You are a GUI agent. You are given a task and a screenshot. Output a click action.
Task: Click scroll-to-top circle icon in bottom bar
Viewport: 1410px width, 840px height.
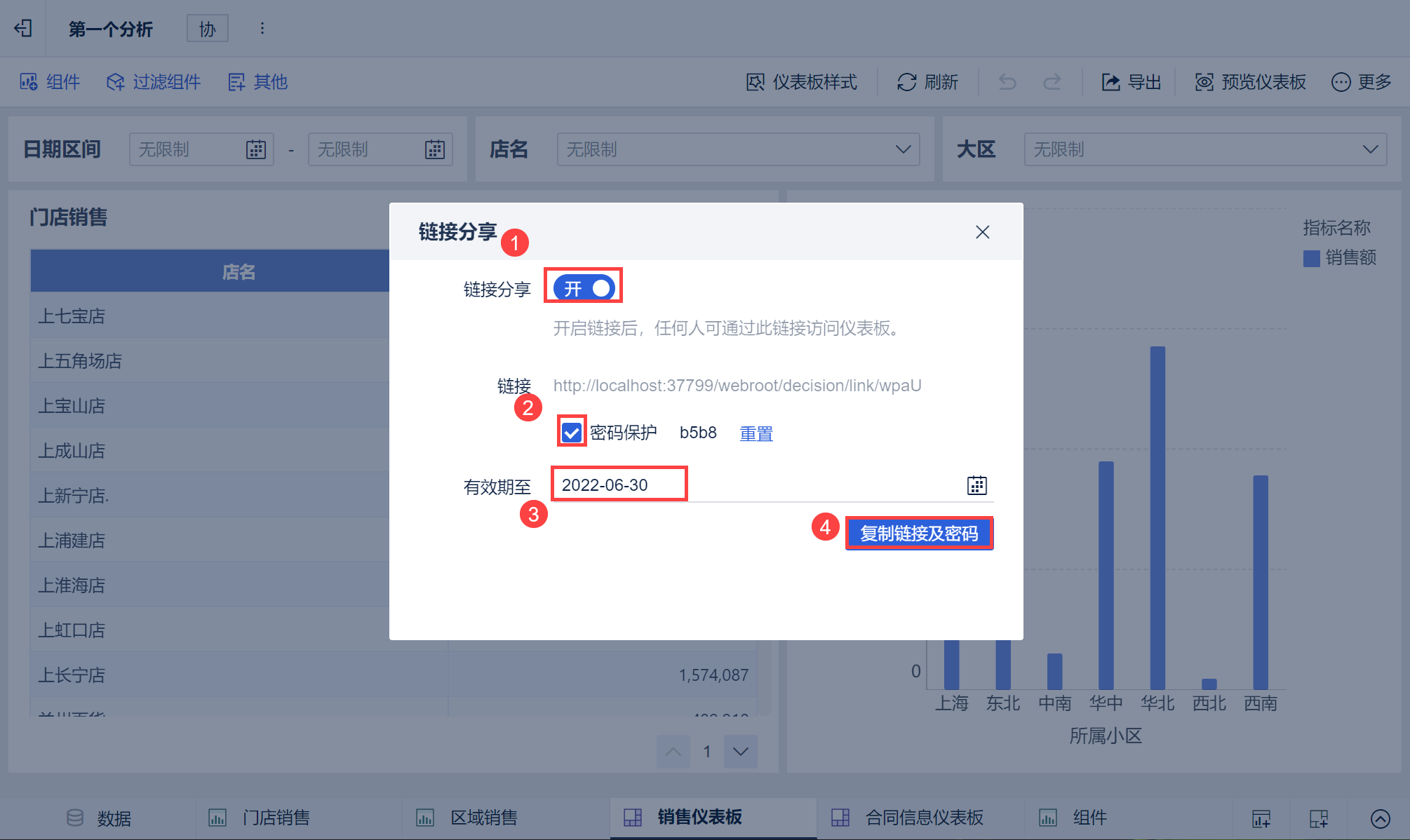point(1380,818)
